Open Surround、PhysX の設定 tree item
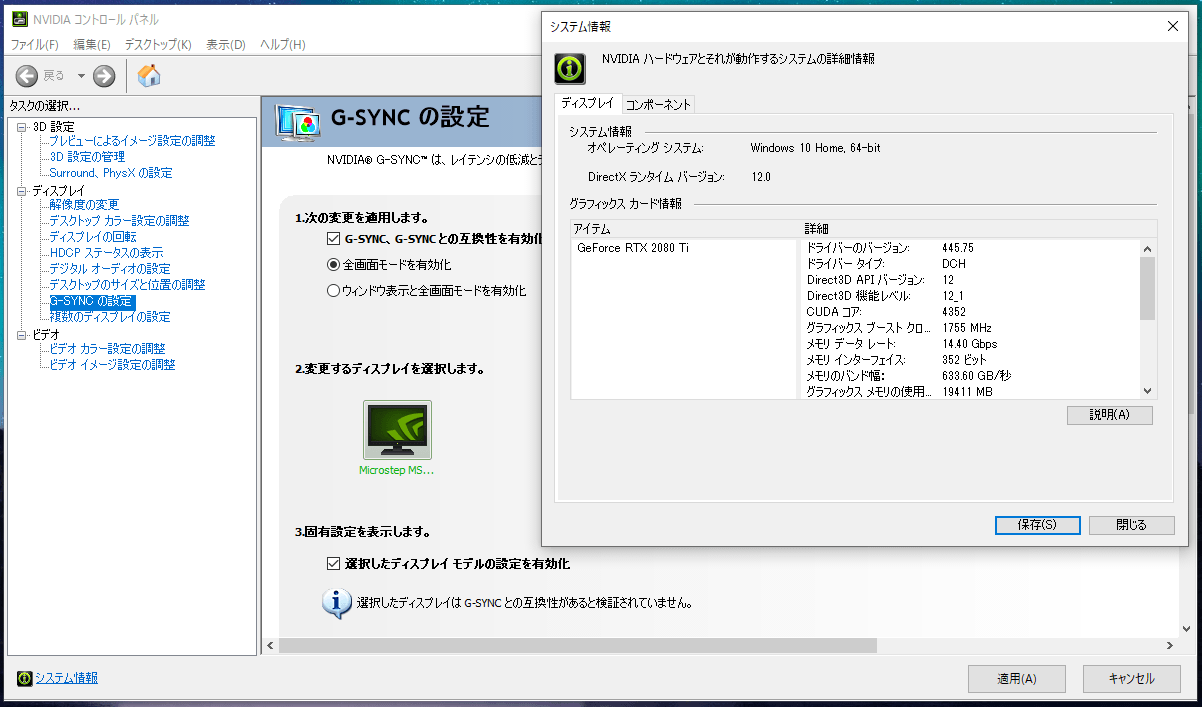The image size is (1202, 707). click(111, 173)
